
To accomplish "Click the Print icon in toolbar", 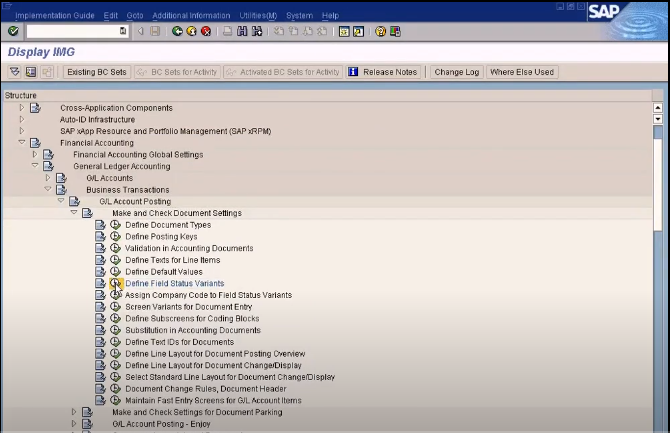I will pos(228,31).
